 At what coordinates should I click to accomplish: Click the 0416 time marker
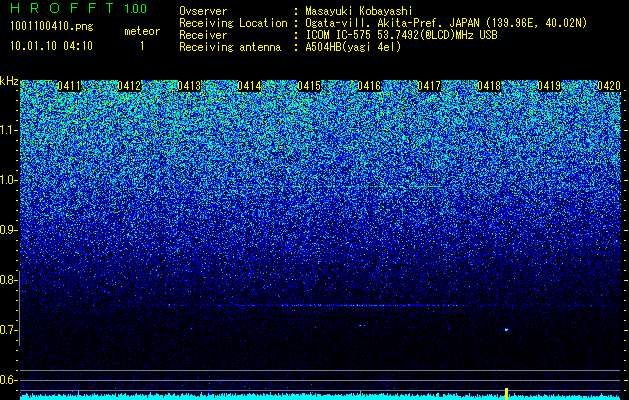pos(369,86)
